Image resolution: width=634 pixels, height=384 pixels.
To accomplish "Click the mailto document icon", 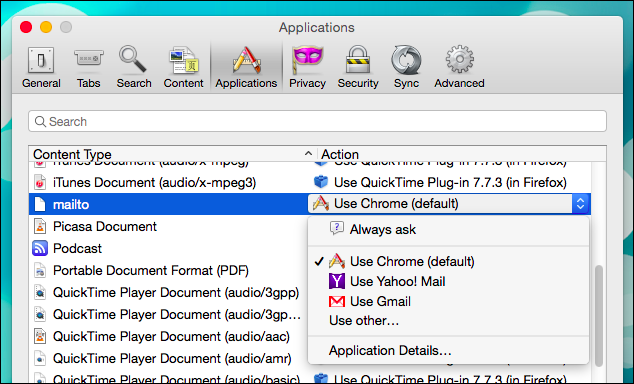I will pyautogui.click(x=40, y=204).
